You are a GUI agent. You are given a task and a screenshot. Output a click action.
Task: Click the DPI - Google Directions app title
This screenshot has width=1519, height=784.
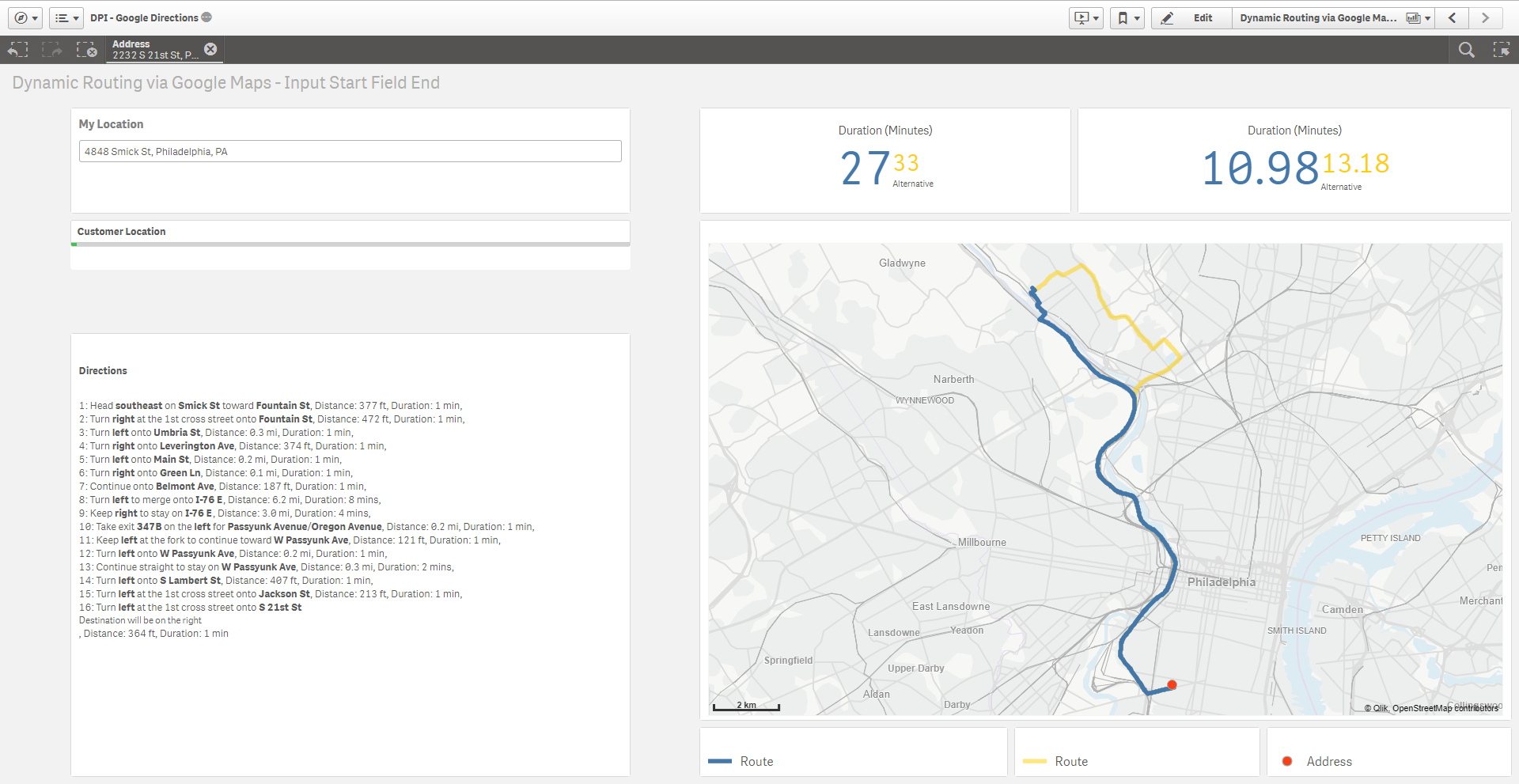144,17
